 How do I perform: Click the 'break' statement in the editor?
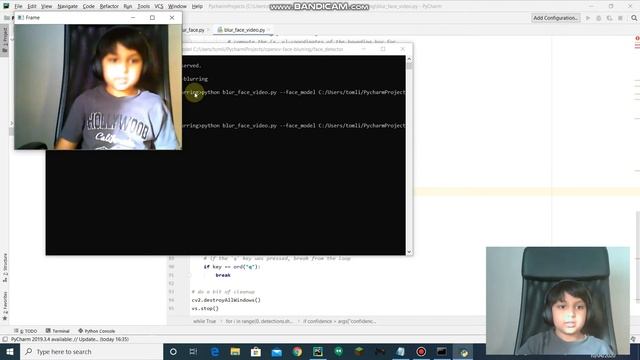point(223,275)
